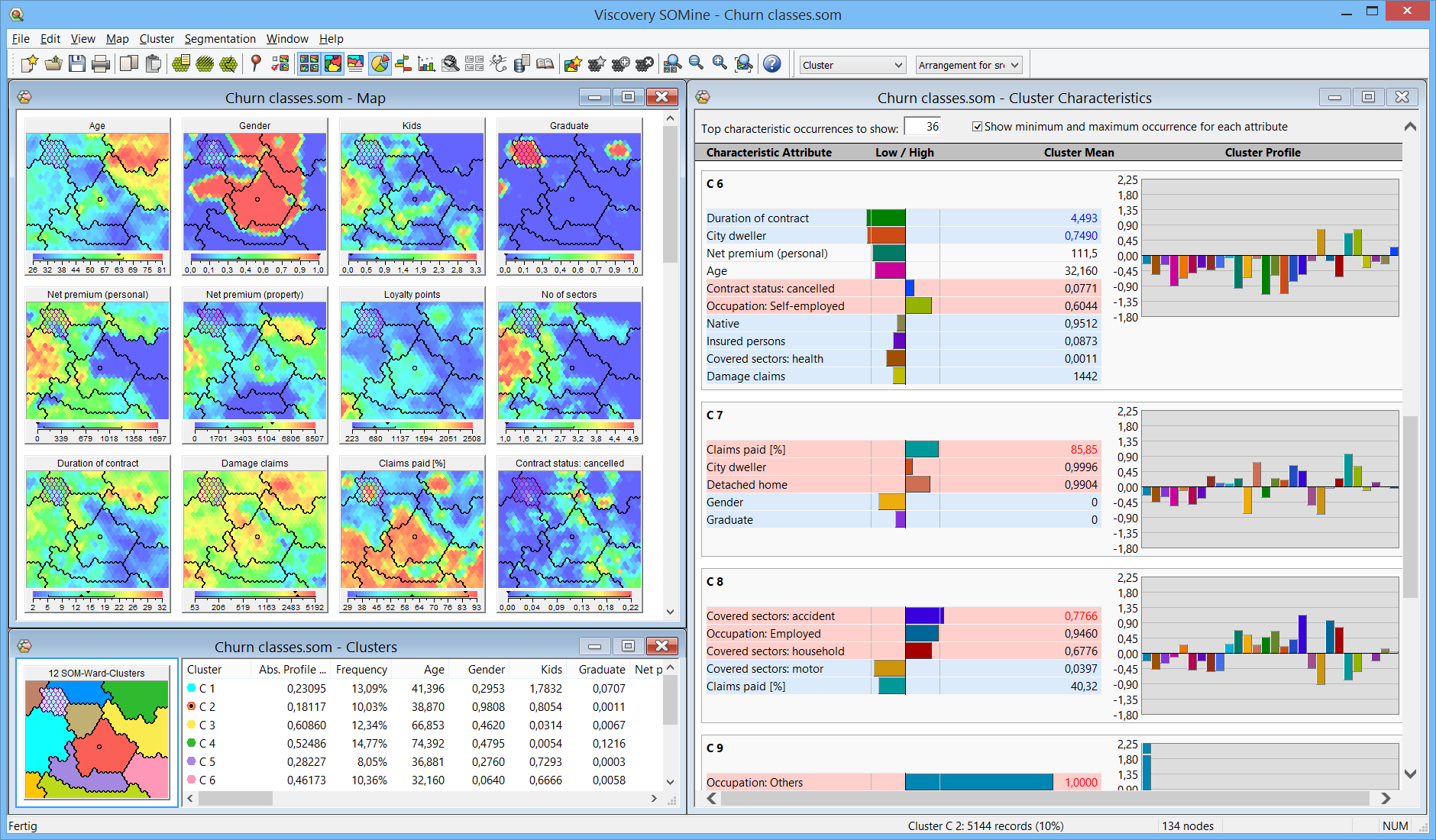
Task: Click the zoom out magnifier icon
Action: pyautogui.click(x=696, y=63)
